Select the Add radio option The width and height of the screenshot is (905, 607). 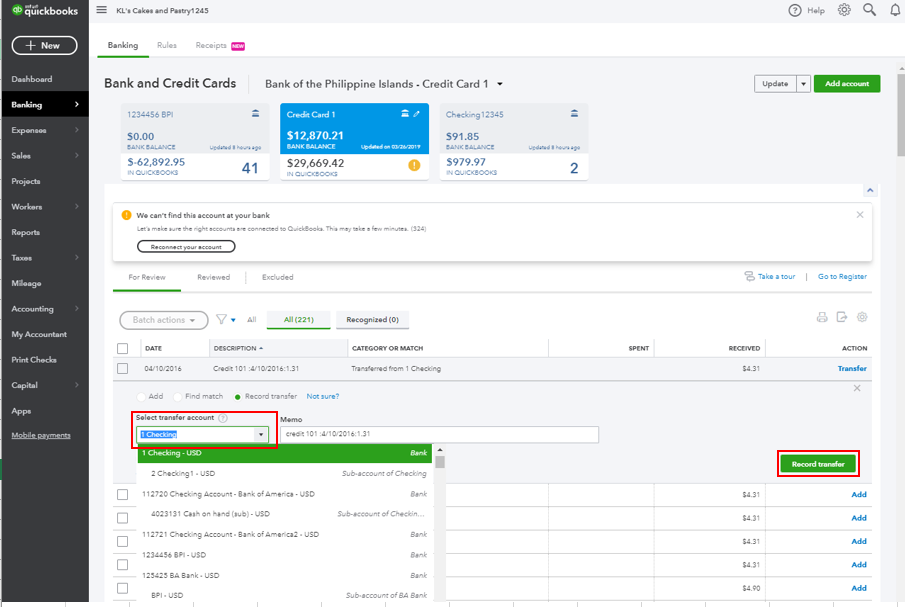141,397
